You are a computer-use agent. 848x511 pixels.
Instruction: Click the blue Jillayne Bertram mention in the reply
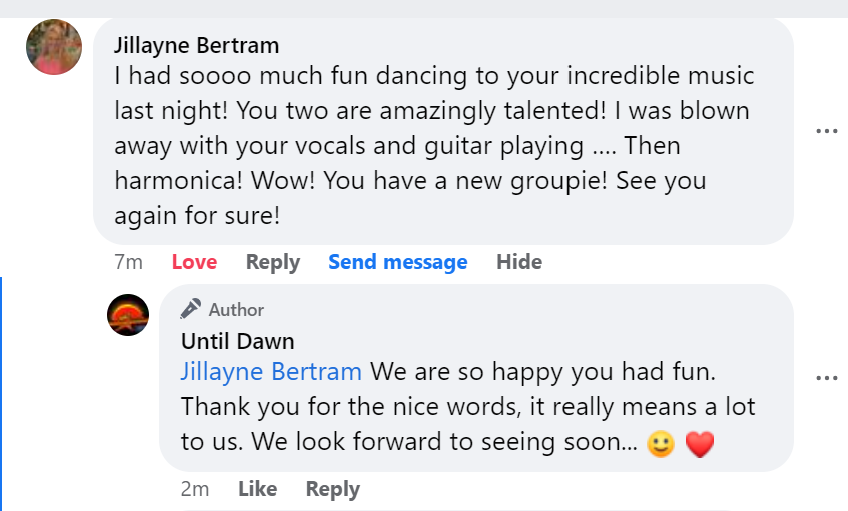click(x=271, y=372)
